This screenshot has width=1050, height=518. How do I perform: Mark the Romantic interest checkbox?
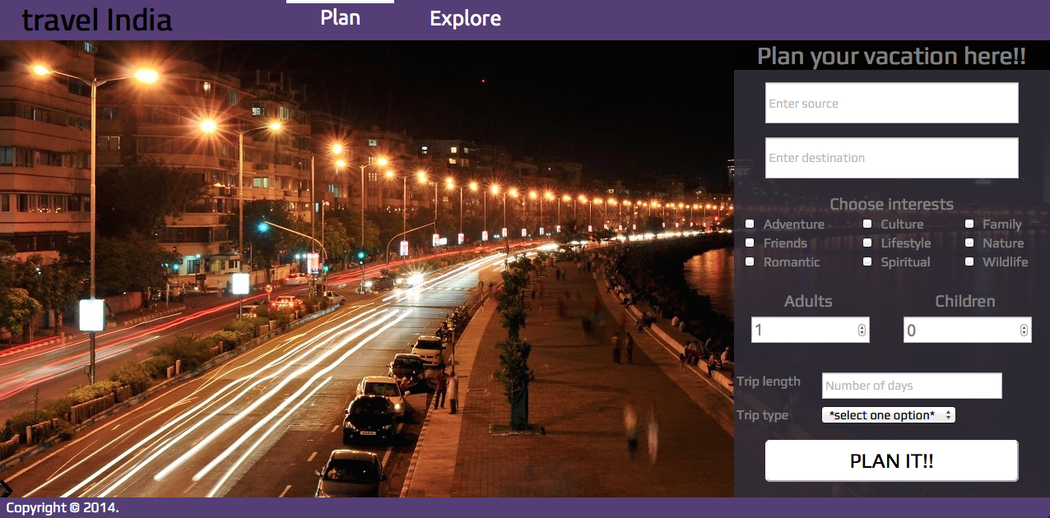click(x=750, y=262)
